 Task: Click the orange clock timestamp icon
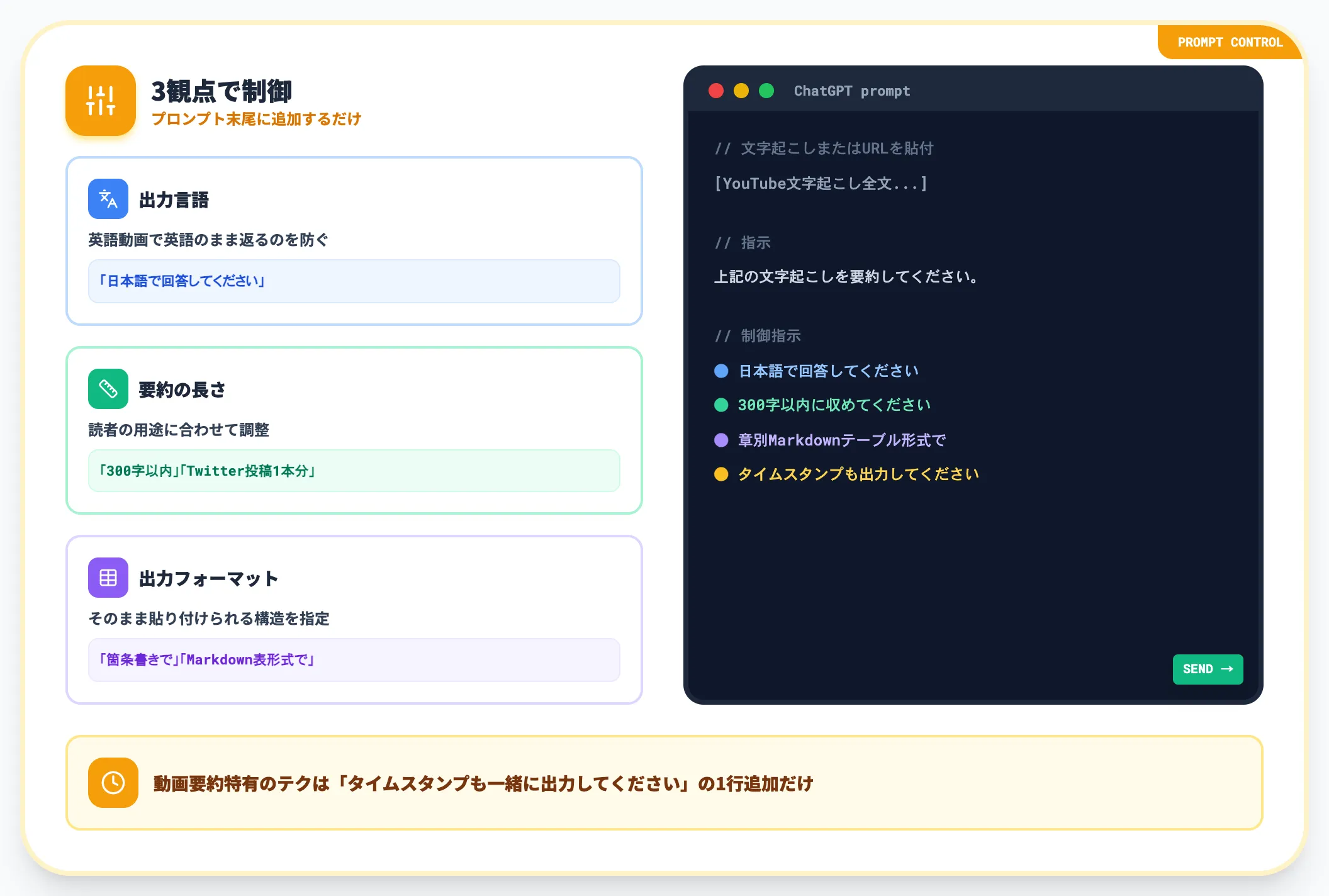coord(113,783)
